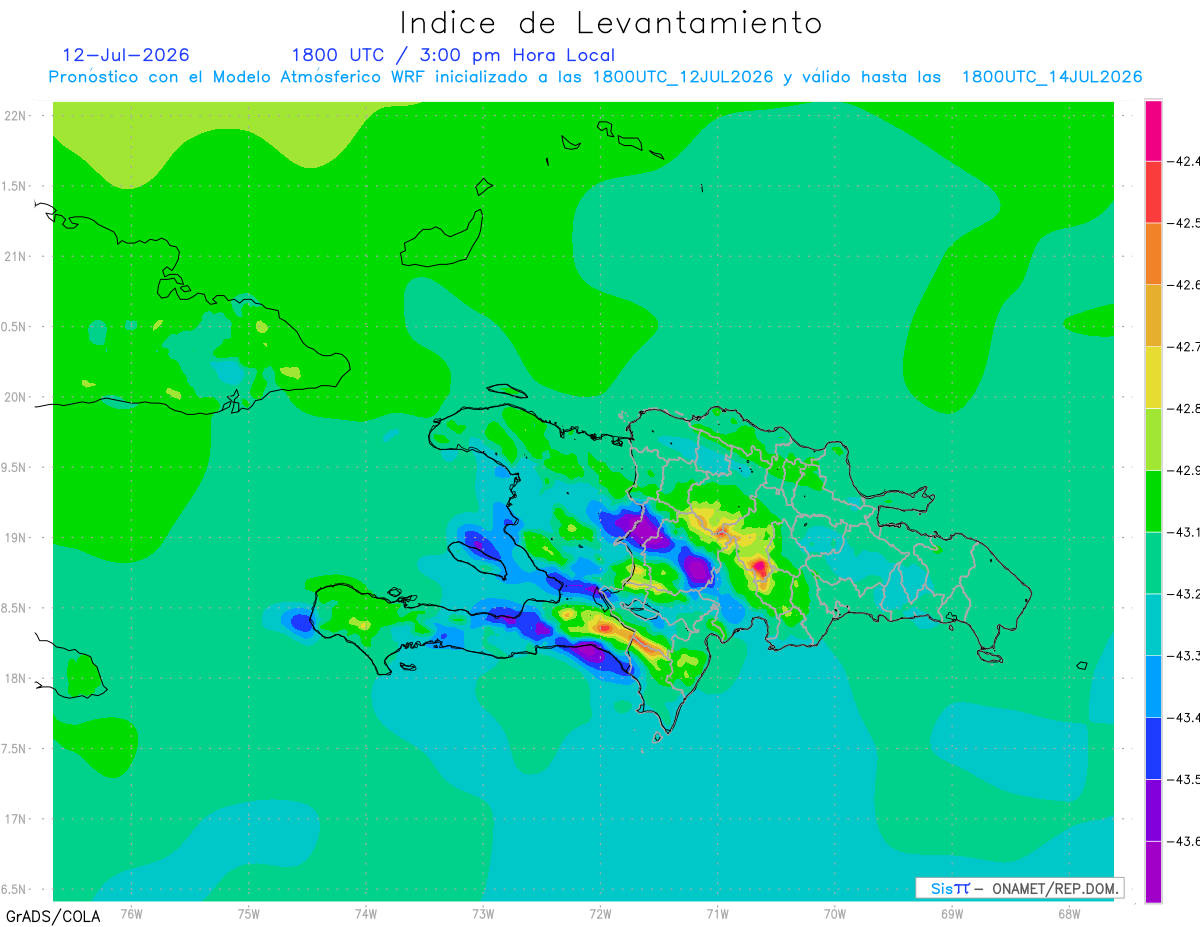Click the '18N' latitude label
The height and width of the screenshot is (927, 1200).
[16, 678]
